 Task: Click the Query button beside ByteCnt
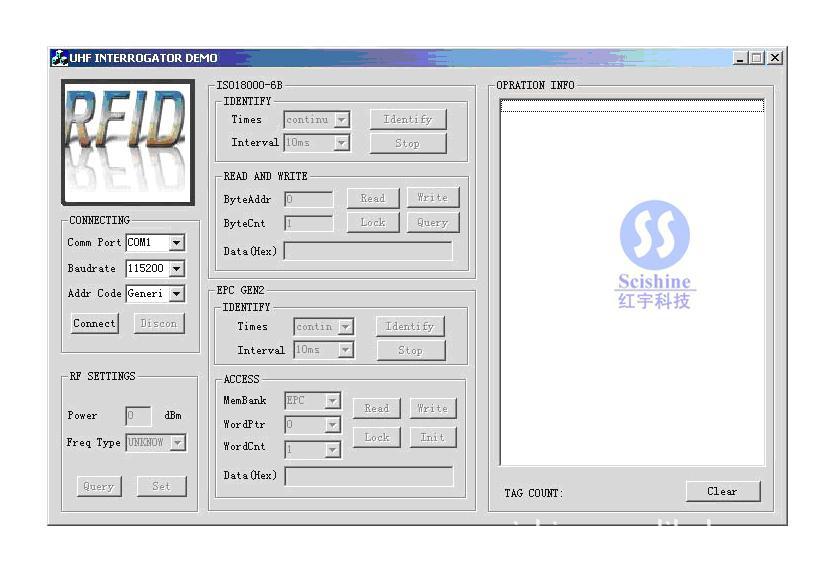432,222
